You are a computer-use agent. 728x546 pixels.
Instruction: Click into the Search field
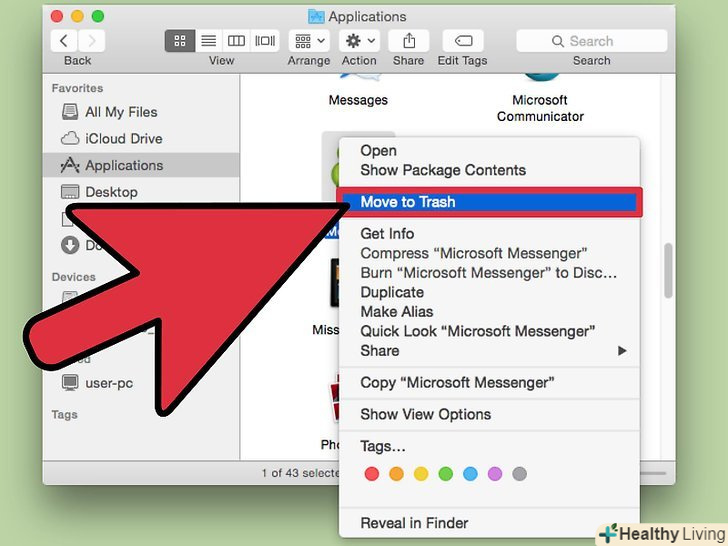tap(592, 41)
